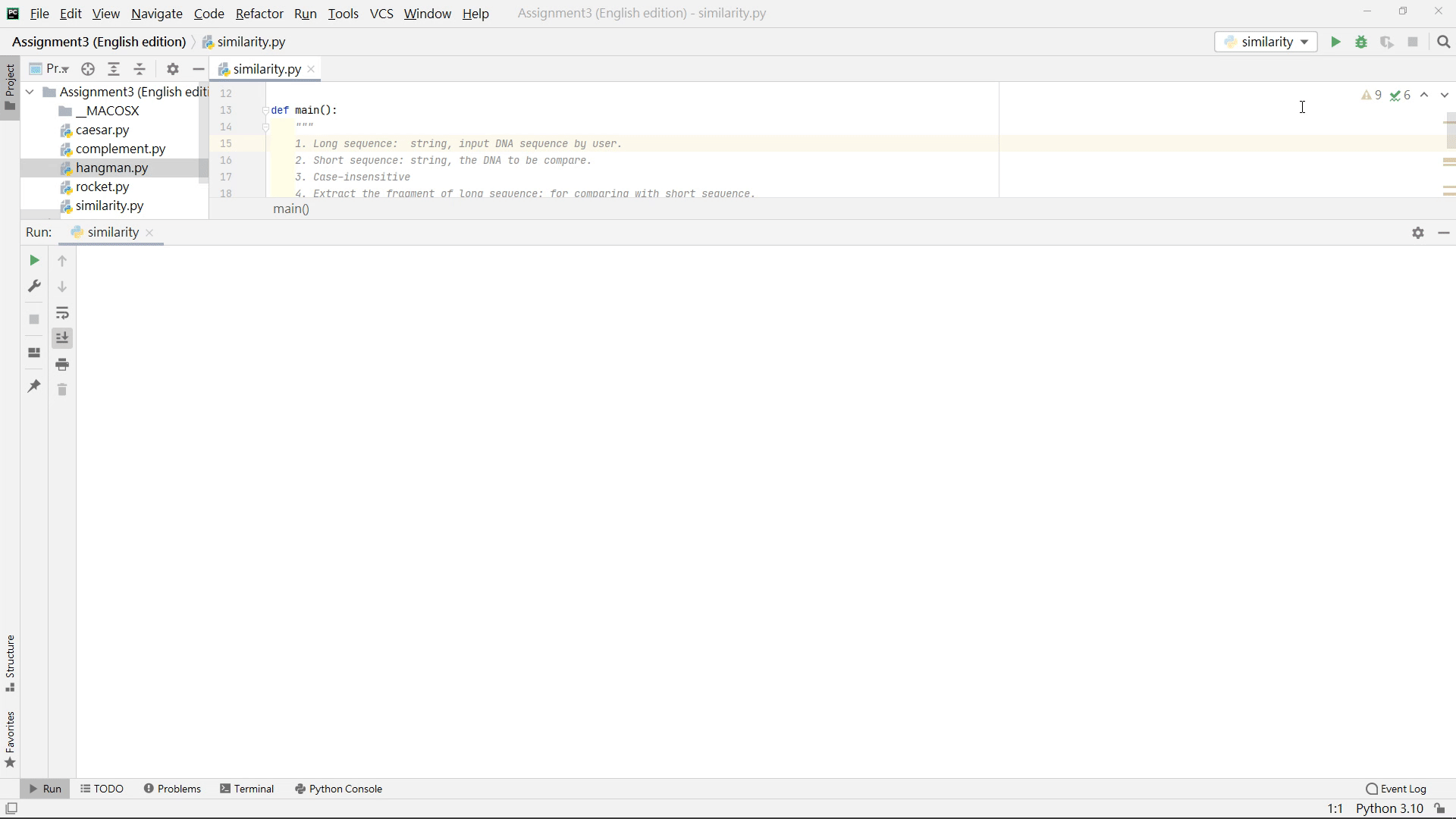Move up the stack trace arrow
The height and width of the screenshot is (819, 1456).
tap(62, 261)
